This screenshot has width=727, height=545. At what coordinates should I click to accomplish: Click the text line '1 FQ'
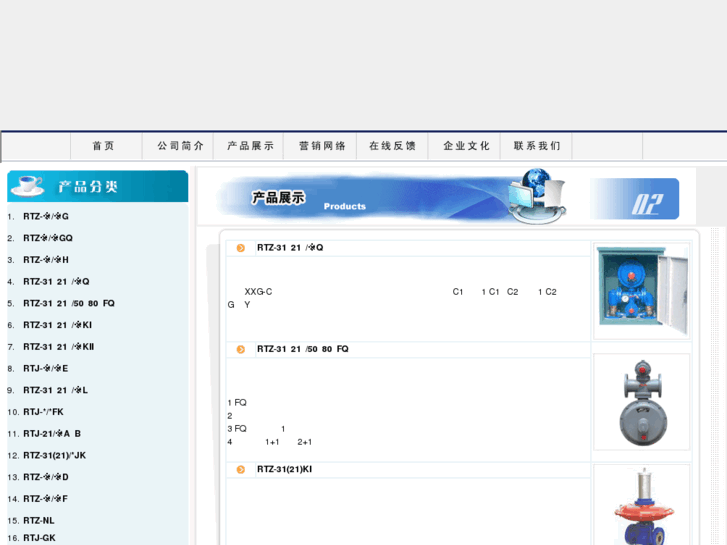tap(237, 403)
